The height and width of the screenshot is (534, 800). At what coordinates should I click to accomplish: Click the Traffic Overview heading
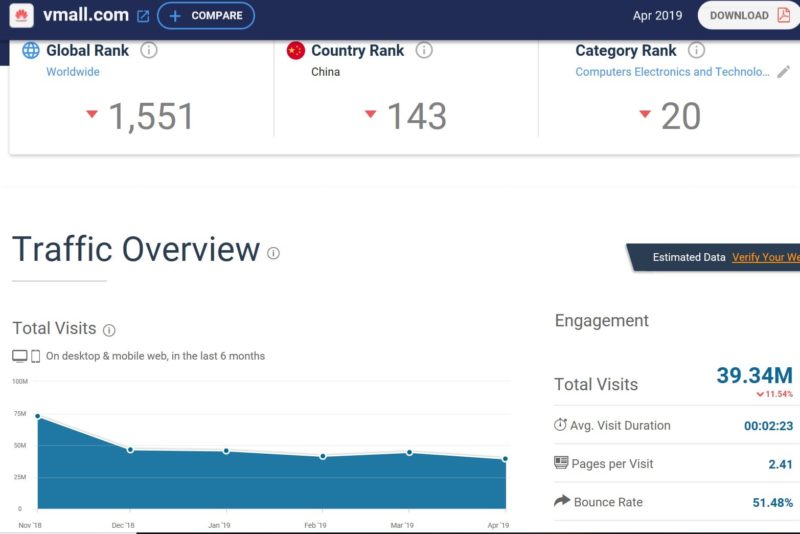pos(136,249)
